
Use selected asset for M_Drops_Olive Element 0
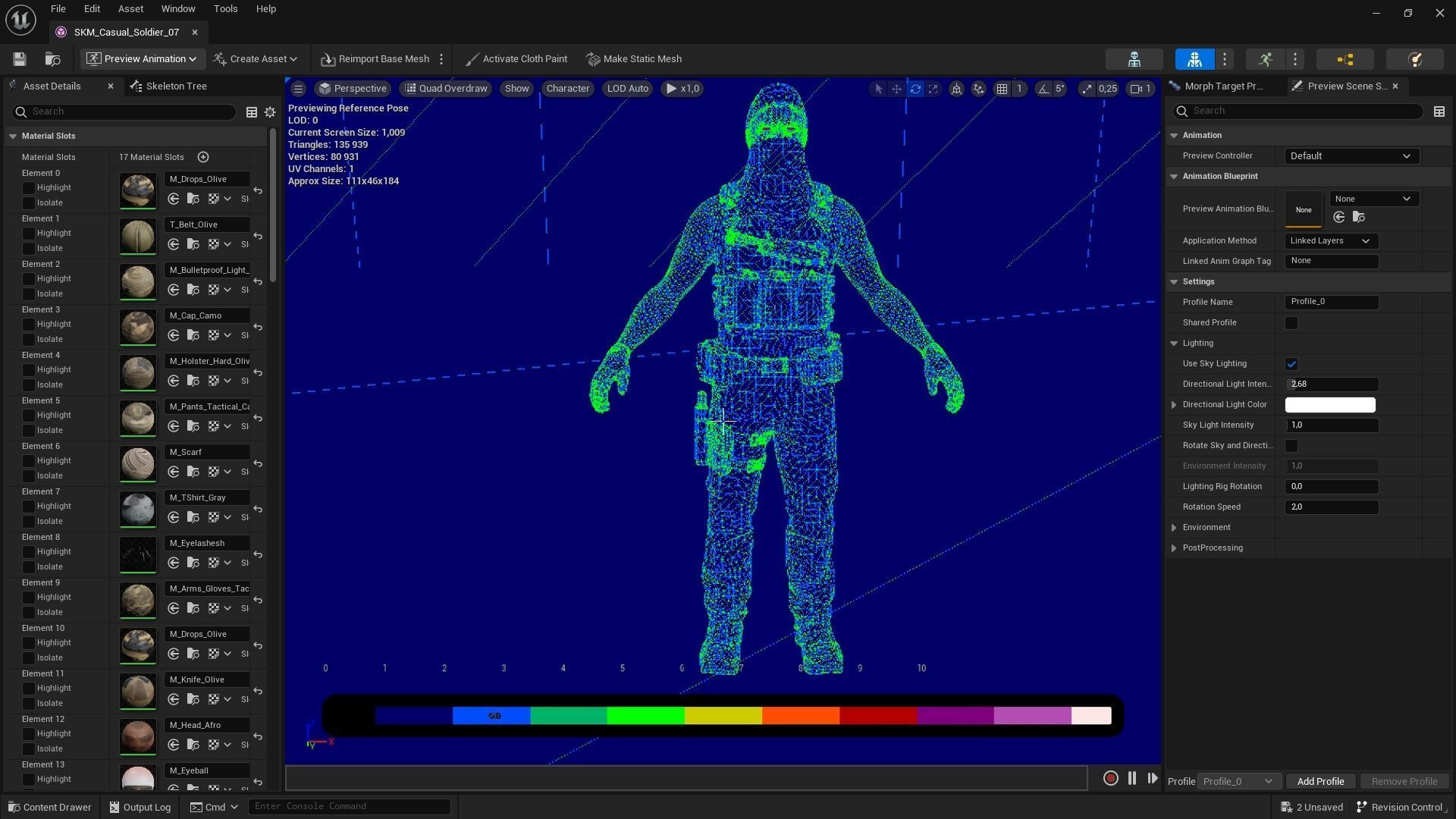174,199
